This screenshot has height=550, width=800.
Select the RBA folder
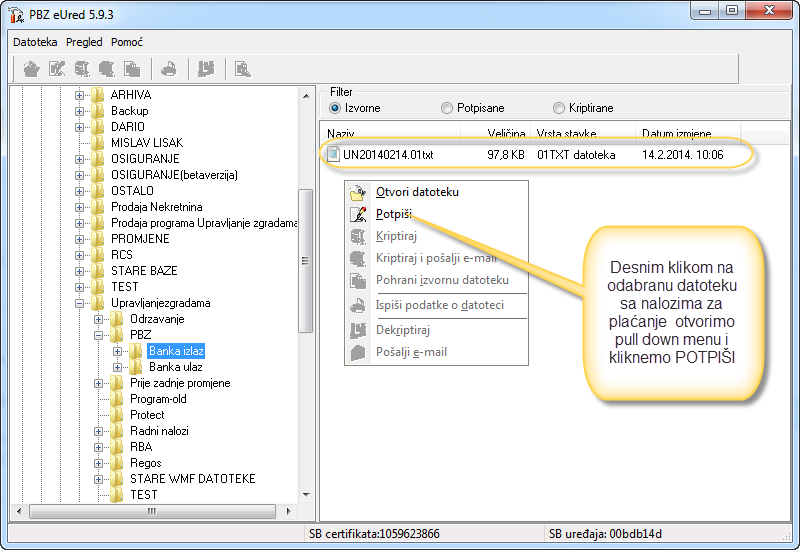click(141, 447)
